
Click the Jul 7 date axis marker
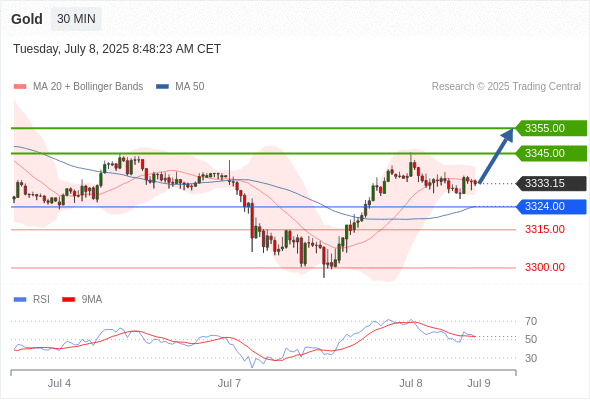tap(229, 383)
